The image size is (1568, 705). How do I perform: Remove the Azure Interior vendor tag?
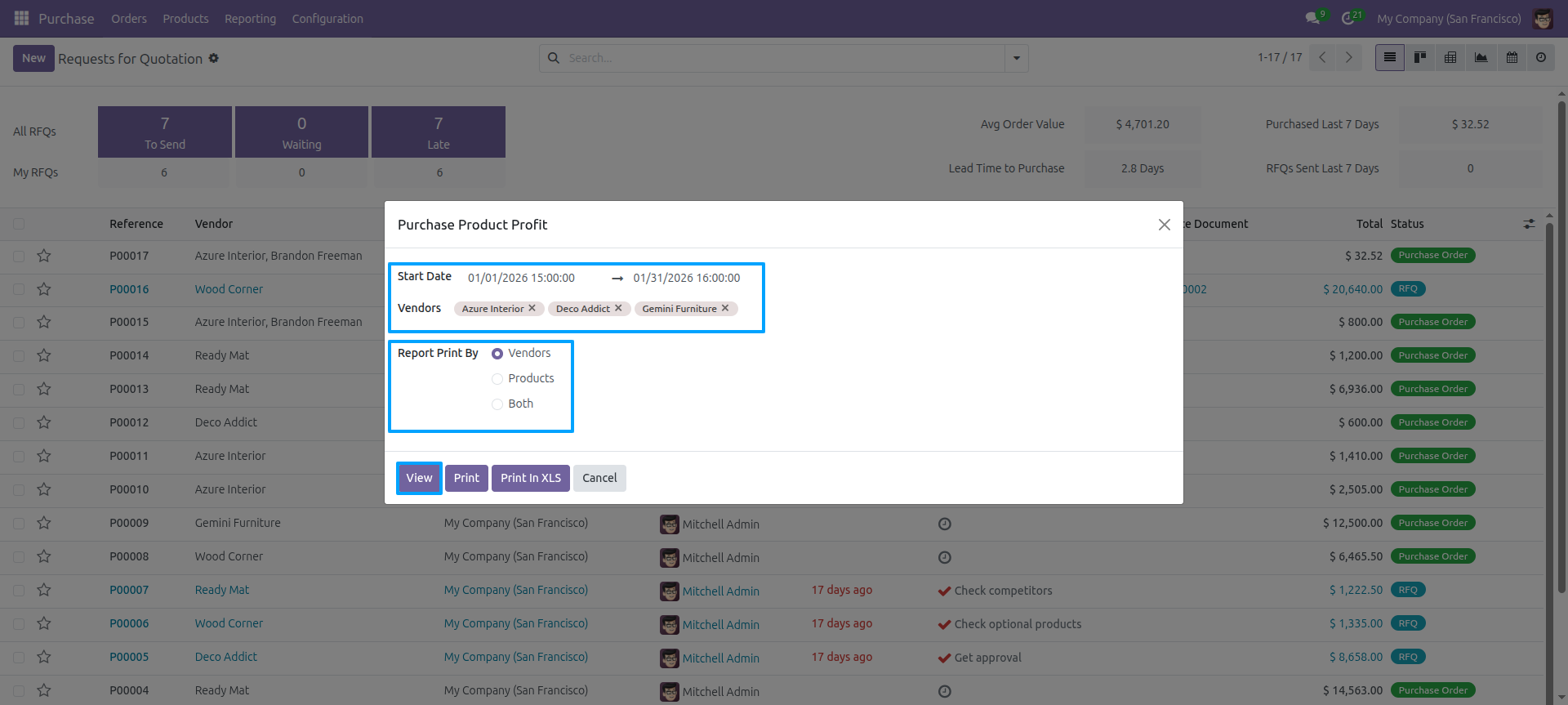coord(532,308)
